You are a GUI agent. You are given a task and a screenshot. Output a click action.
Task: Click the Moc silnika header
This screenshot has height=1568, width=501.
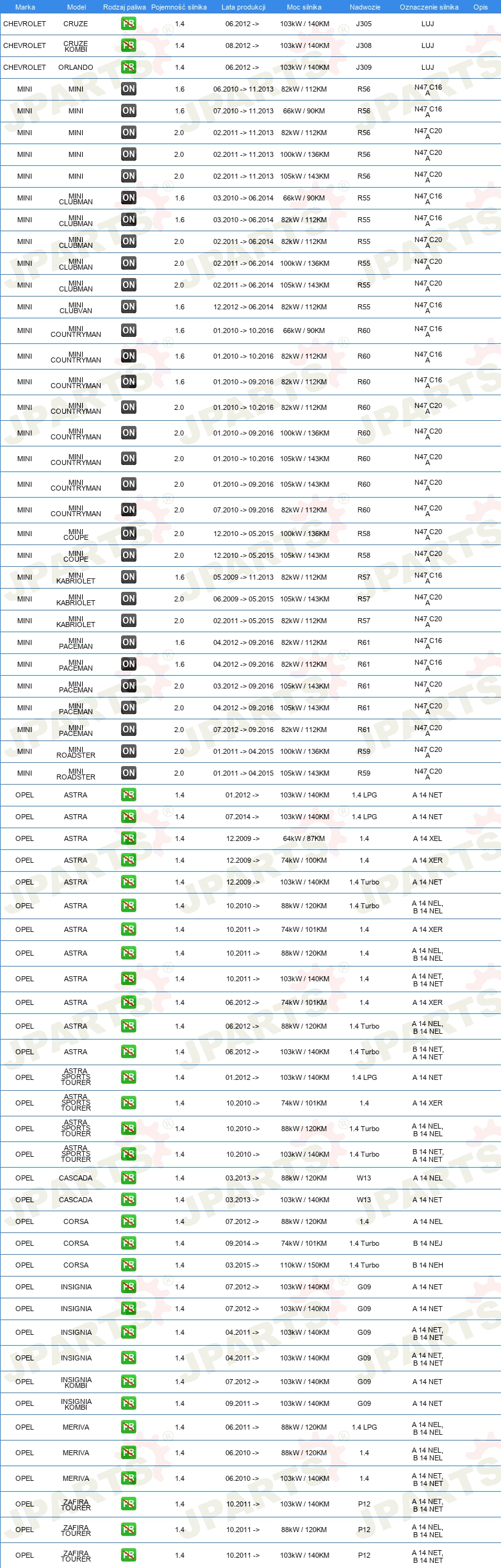click(304, 7)
